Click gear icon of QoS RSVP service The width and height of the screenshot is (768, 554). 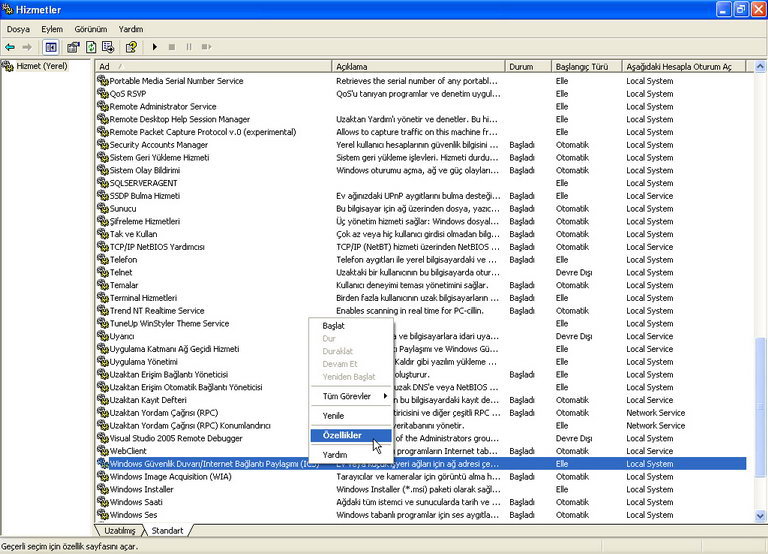(x=103, y=93)
